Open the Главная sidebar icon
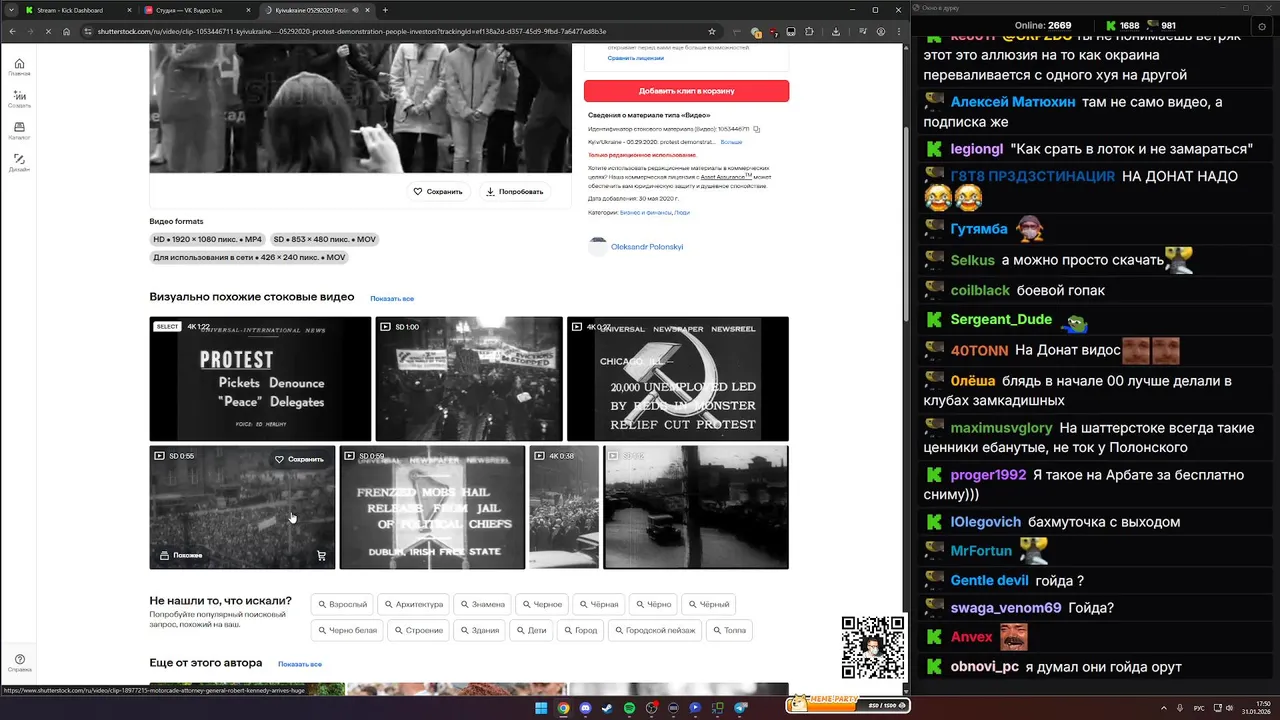This screenshot has height=720, width=1280. point(19,67)
